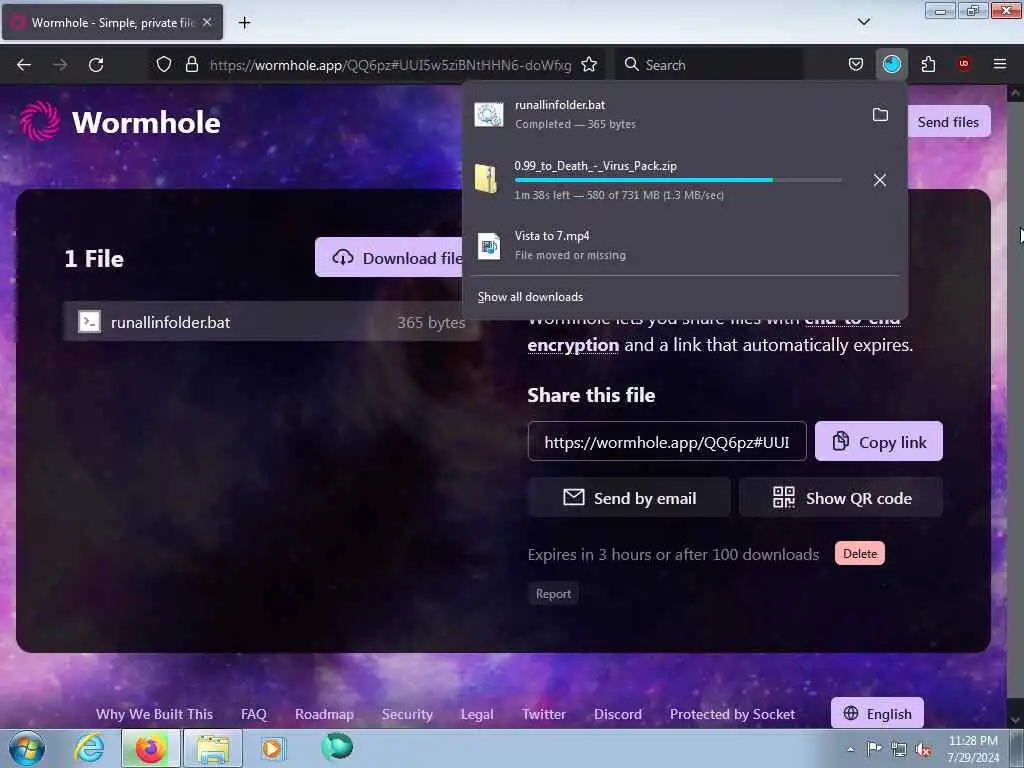Viewport: 1024px width, 768px height.
Task: Open the Windows Start menu
Action: [x=27, y=748]
